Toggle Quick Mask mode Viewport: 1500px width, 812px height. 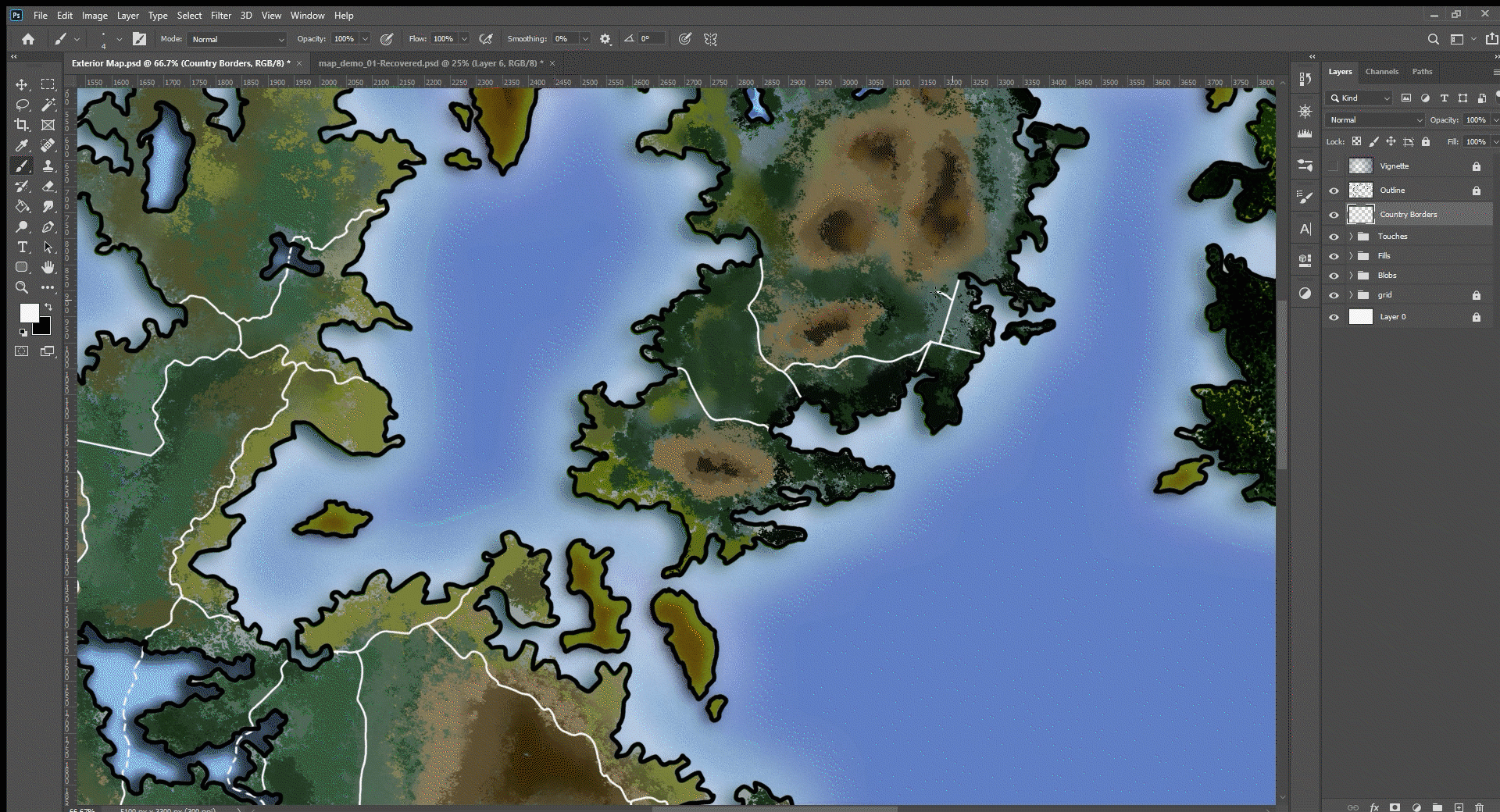[x=22, y=351]
